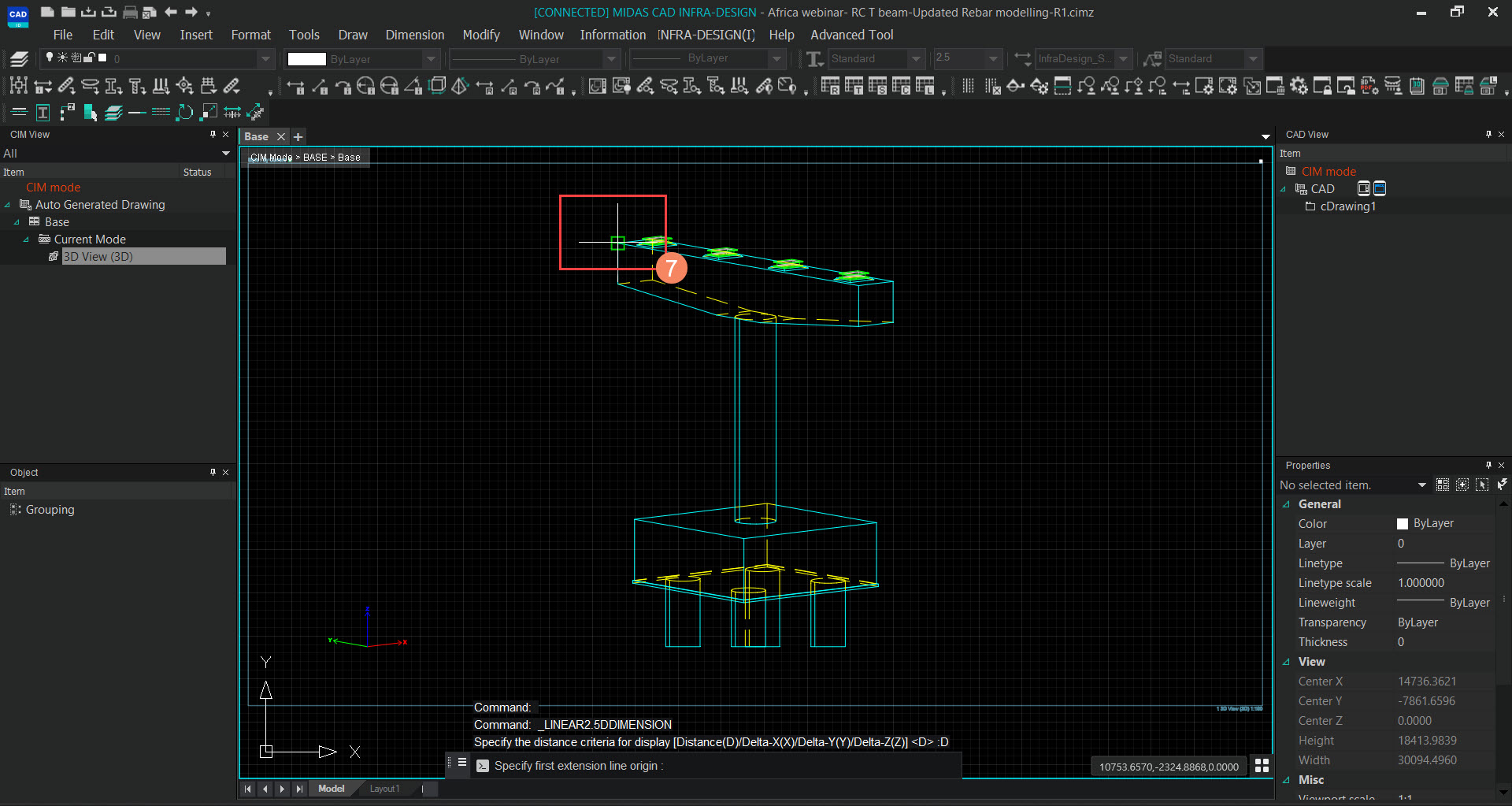Click the grid view icon beside coordinates
This screenshot has width=1512, height=806.
point(1262,766)
